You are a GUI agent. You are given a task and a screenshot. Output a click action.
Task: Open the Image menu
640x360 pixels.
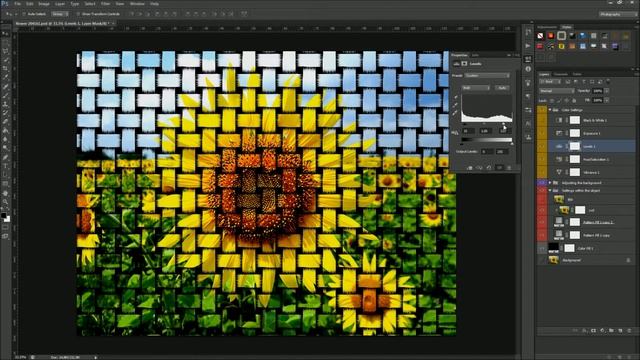[44, 4]
